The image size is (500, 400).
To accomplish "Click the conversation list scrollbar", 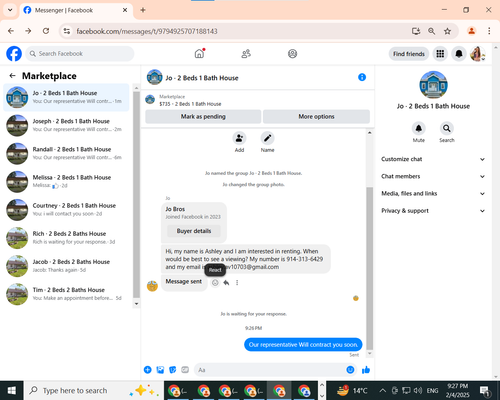I will click(x=136, y=195).
